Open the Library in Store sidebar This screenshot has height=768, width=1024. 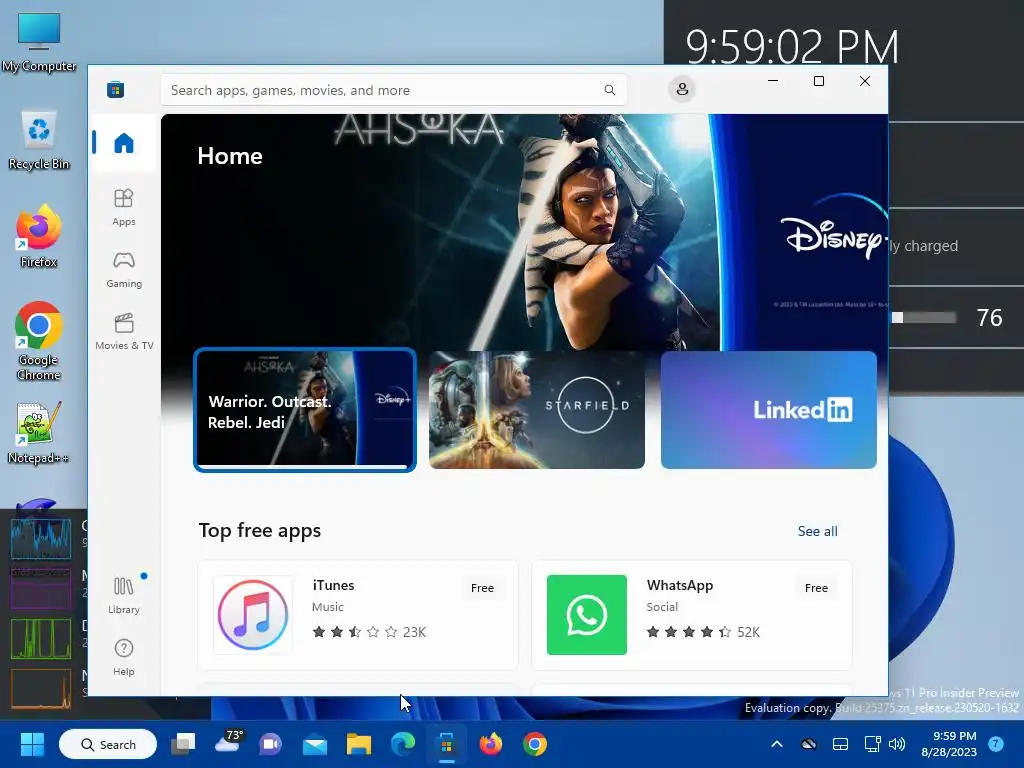[x=123, y=595]
